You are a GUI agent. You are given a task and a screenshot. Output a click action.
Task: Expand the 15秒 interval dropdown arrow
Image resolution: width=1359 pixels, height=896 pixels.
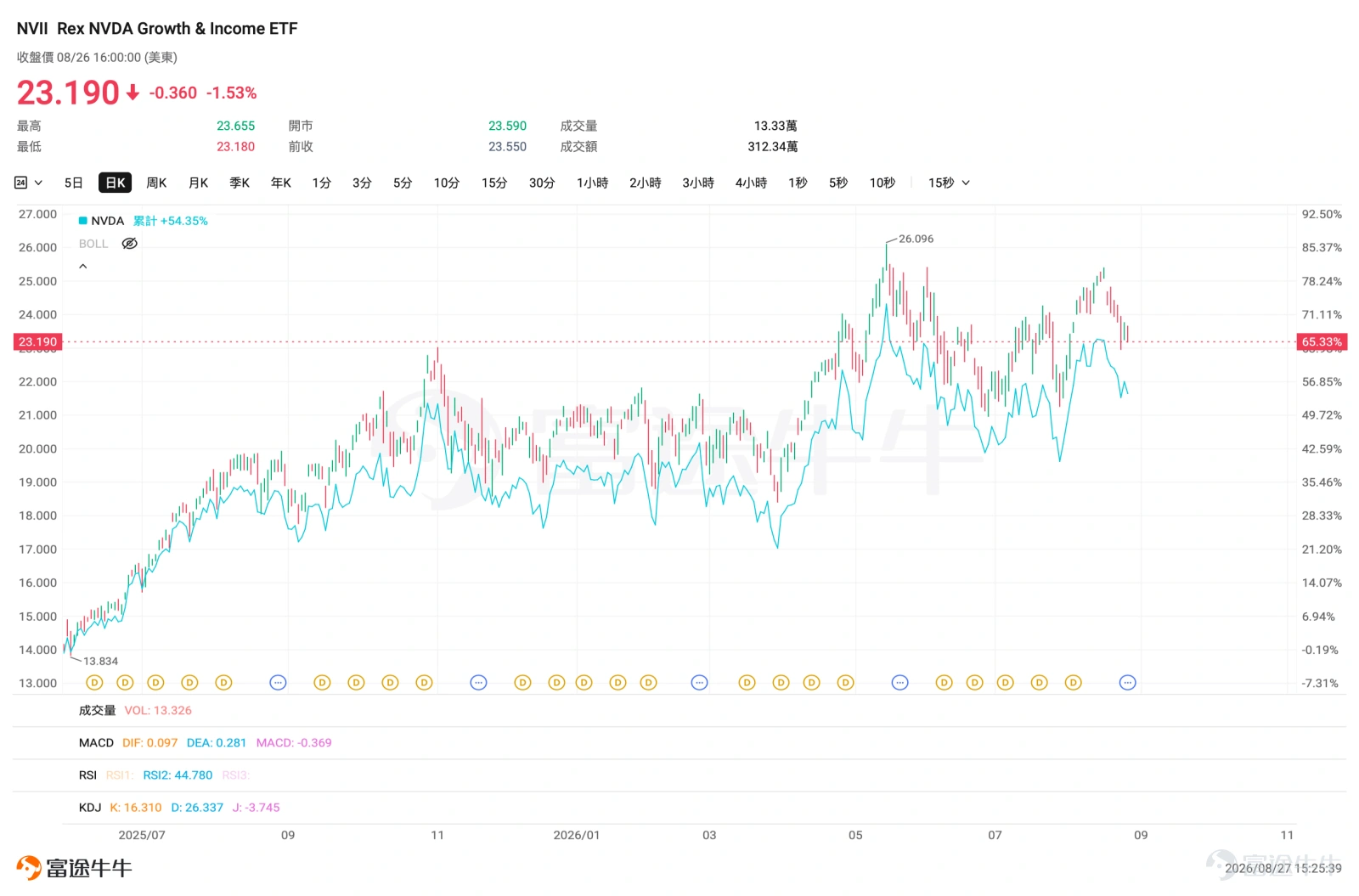point(966,183)
